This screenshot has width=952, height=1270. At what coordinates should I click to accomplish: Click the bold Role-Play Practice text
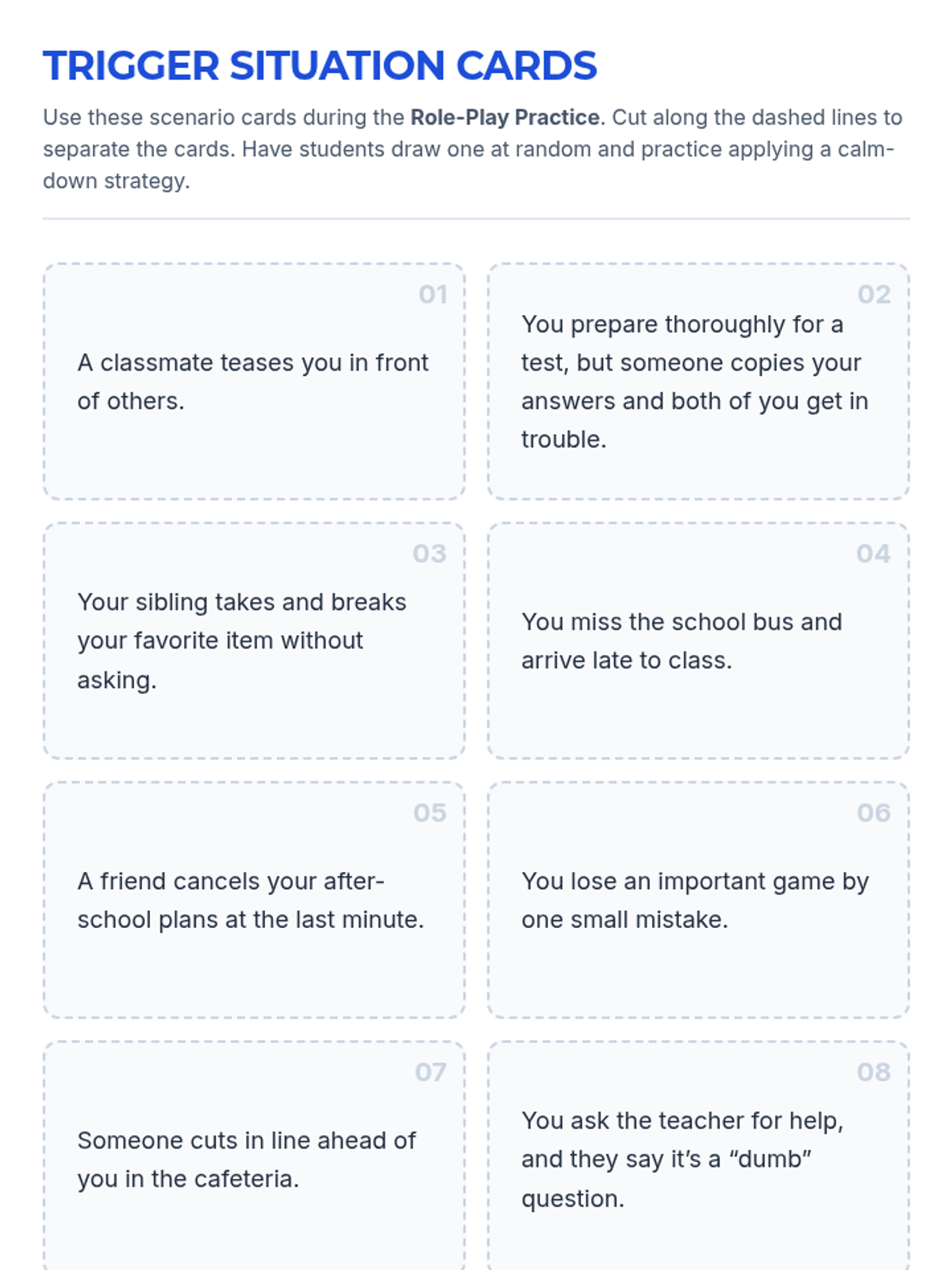505,117
